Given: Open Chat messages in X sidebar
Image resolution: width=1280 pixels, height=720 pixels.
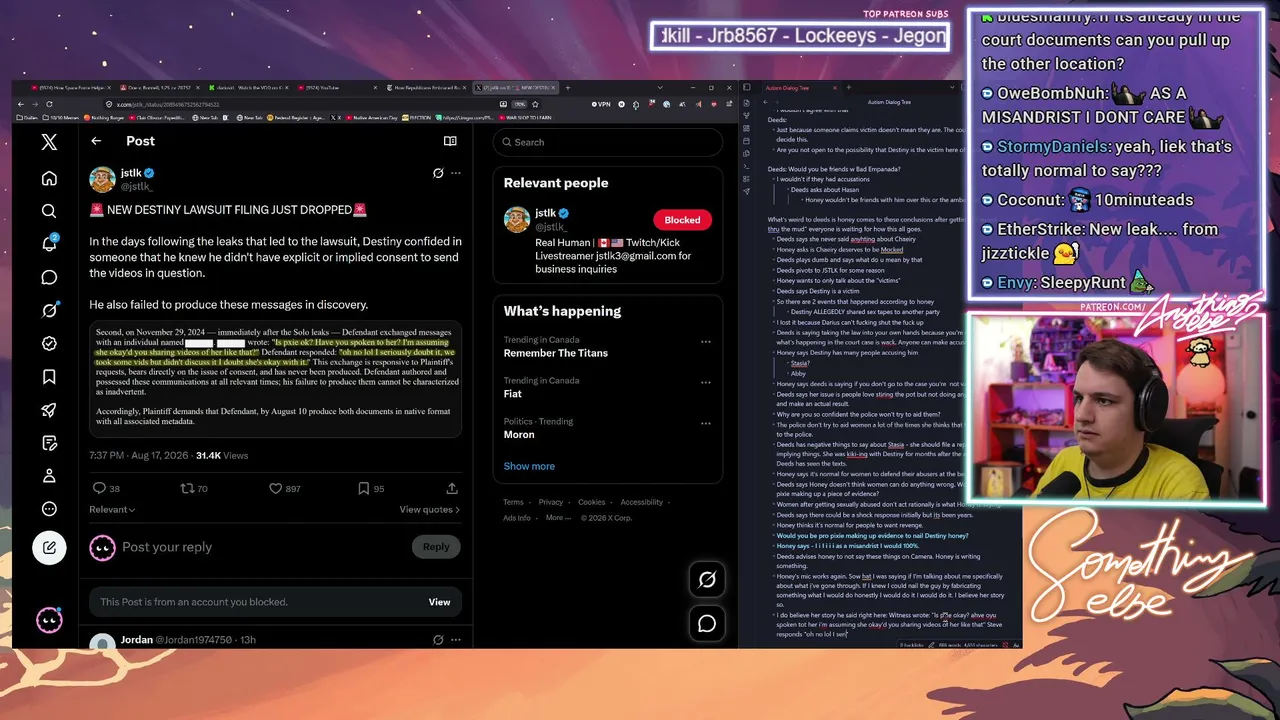Looking at the screenshot, I should tap(49, 277).
